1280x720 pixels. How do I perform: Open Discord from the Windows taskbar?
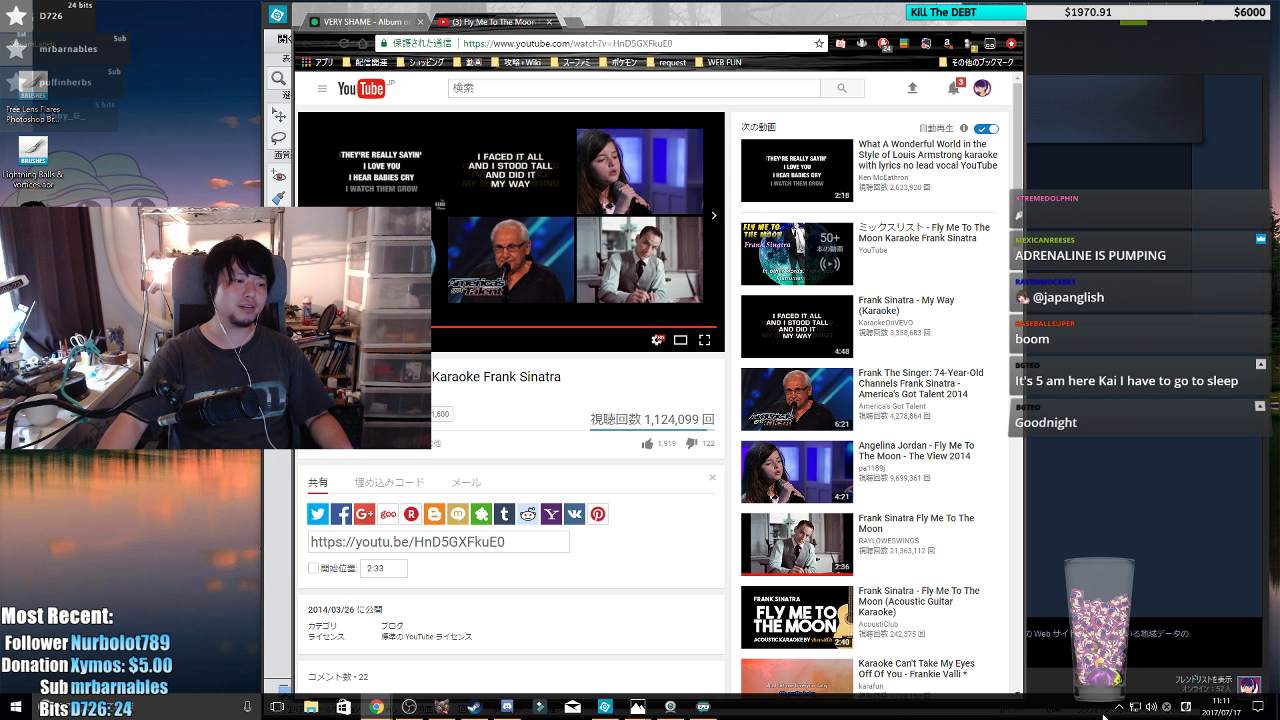[x=507, y=707]
